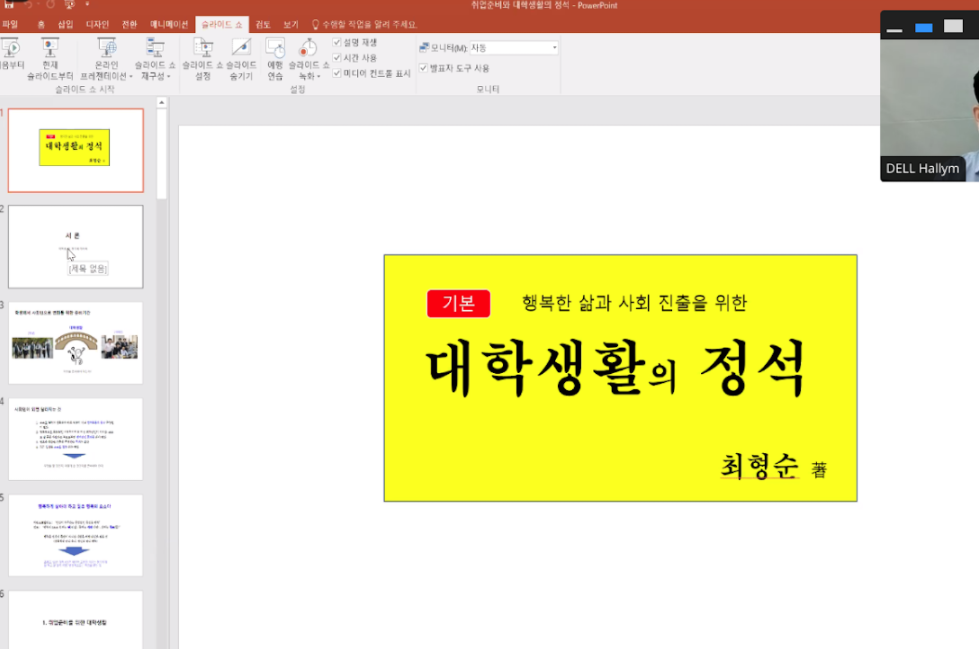
Task: Click 슬라이드 숨기기 to hide slide
Action: coord(240,56)
